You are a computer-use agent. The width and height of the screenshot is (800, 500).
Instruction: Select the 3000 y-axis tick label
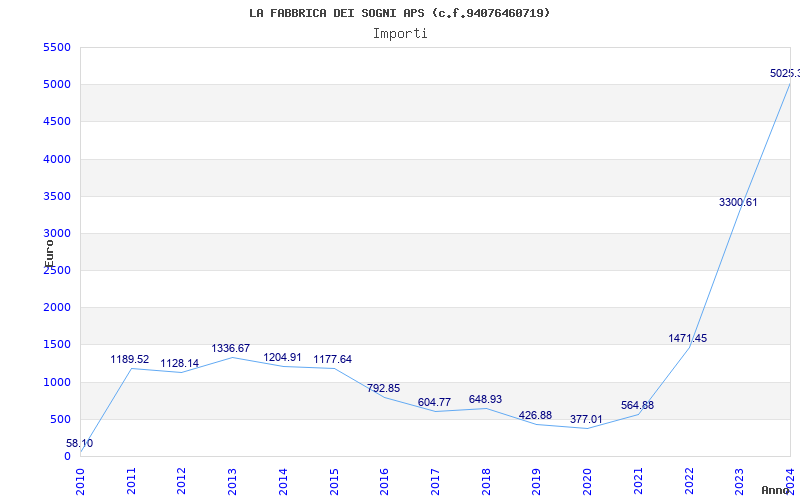[57, 233]
